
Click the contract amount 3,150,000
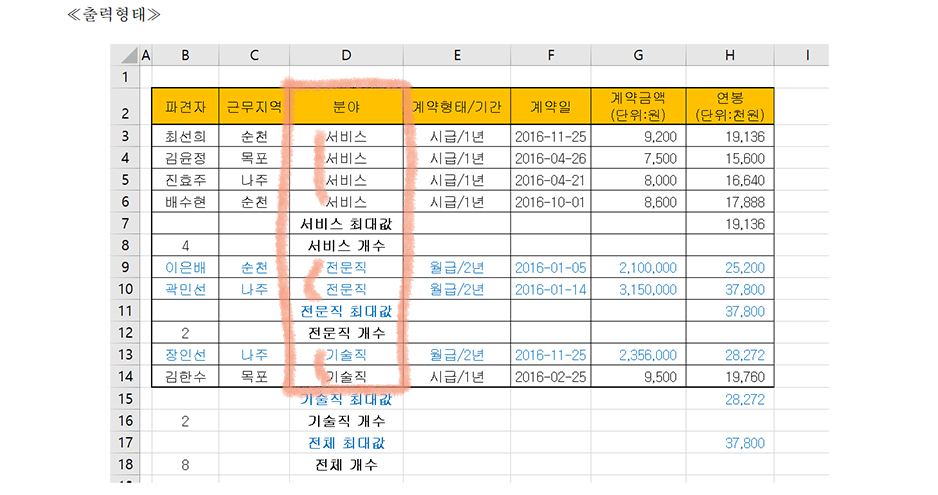638,289
